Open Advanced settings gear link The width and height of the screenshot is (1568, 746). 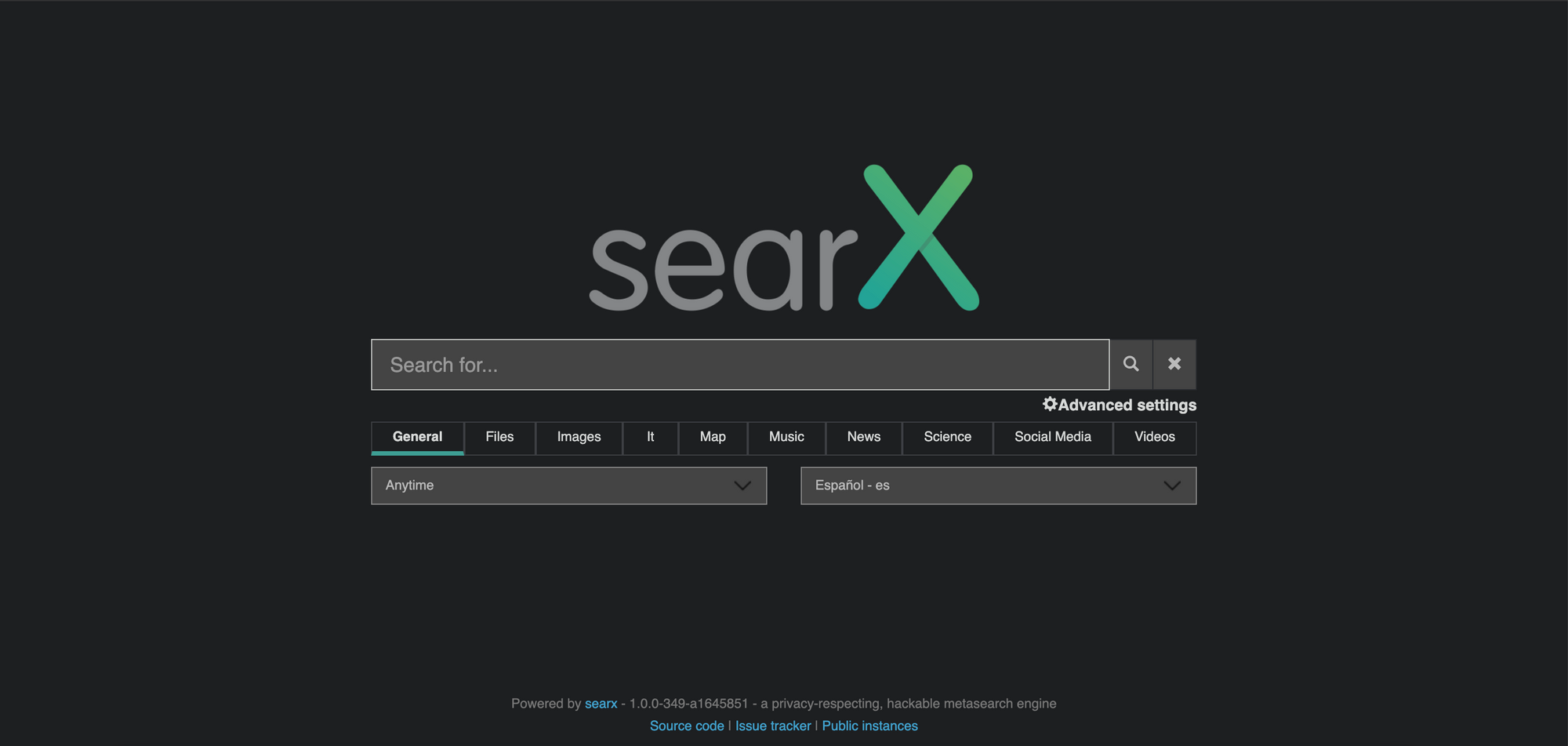1120,405
